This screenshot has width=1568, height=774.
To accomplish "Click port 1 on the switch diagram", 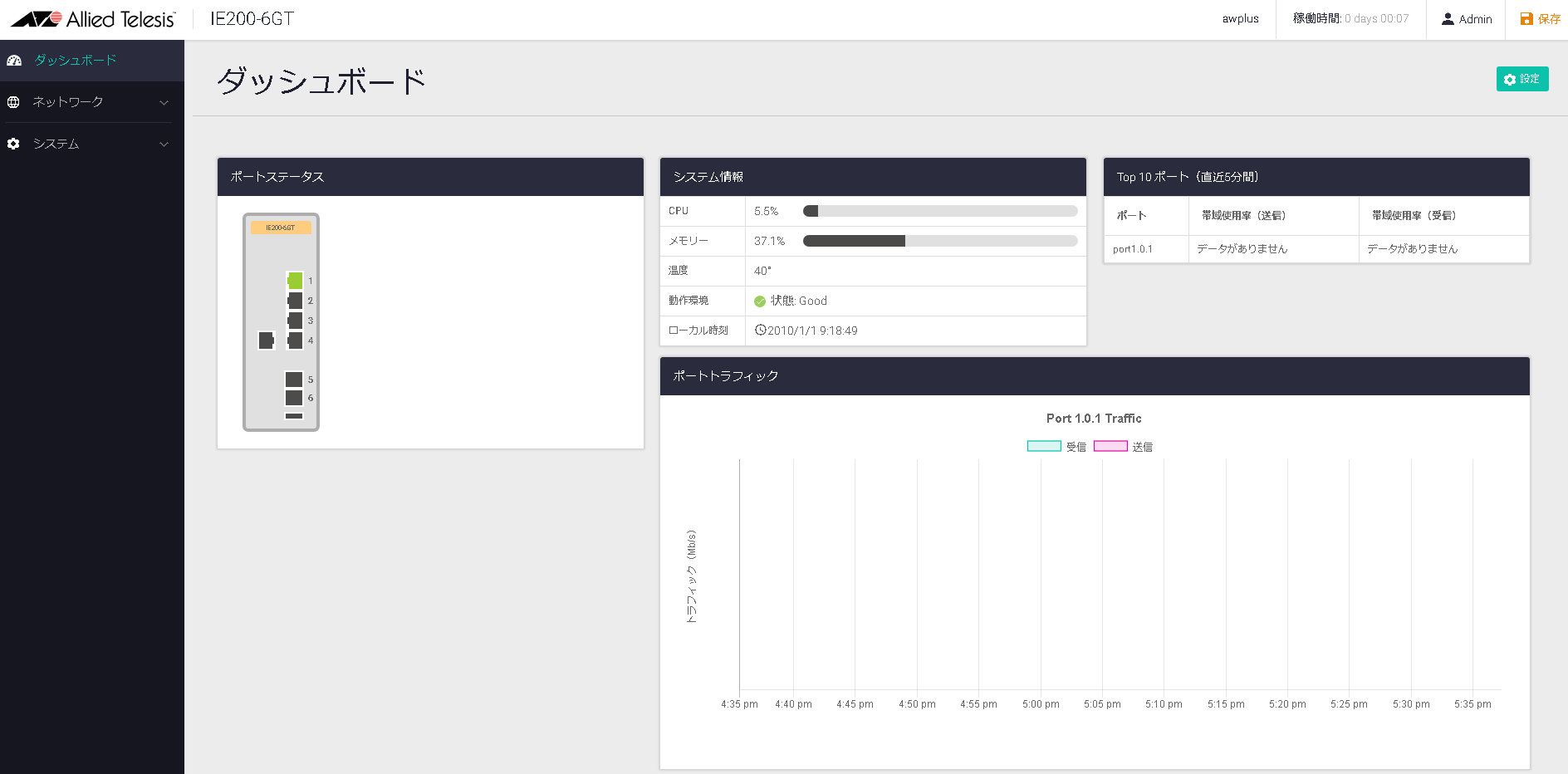I will [x=295, y=281].
